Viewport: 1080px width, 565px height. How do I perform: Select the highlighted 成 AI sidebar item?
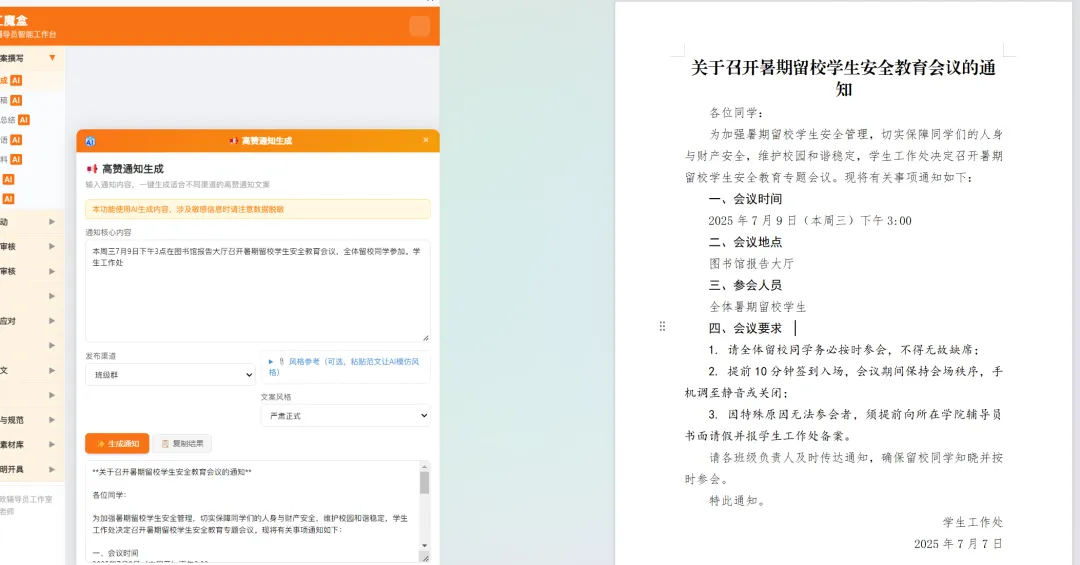32,81
